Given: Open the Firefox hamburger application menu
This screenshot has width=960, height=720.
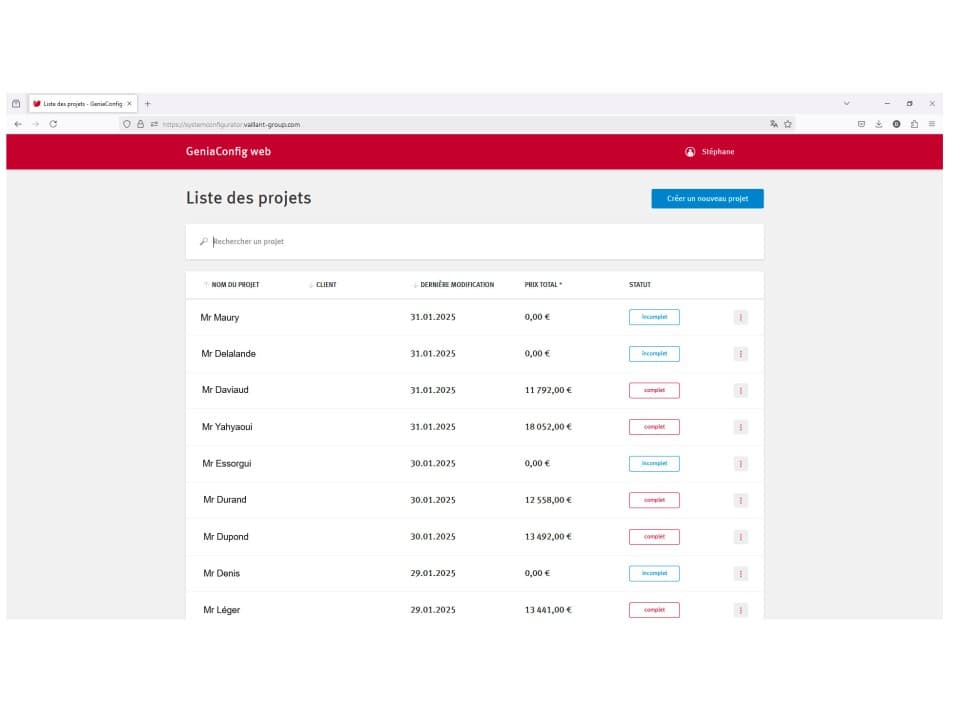Looking at the screenshot, I should (932, 124).
